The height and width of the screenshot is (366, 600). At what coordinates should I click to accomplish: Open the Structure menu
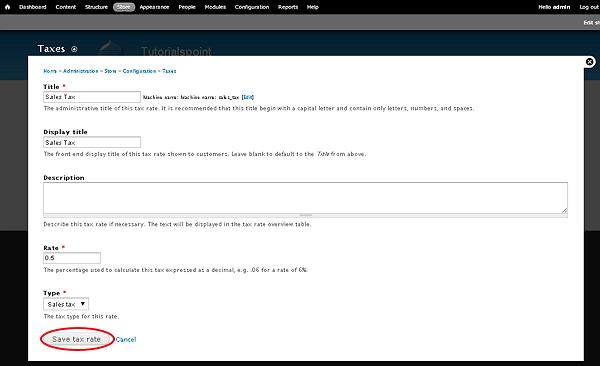click(96, 7)
